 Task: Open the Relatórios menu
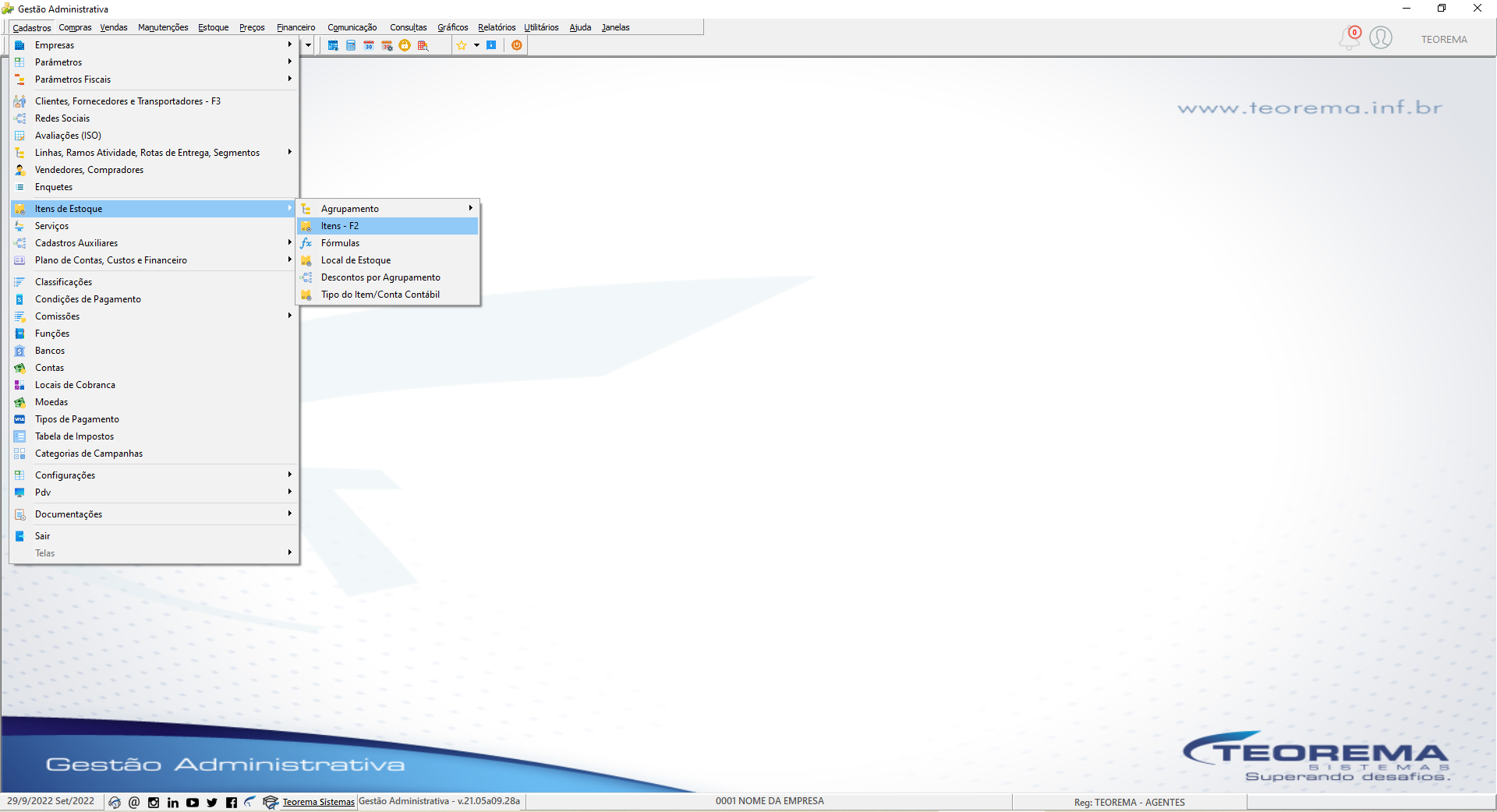point(497,27)
